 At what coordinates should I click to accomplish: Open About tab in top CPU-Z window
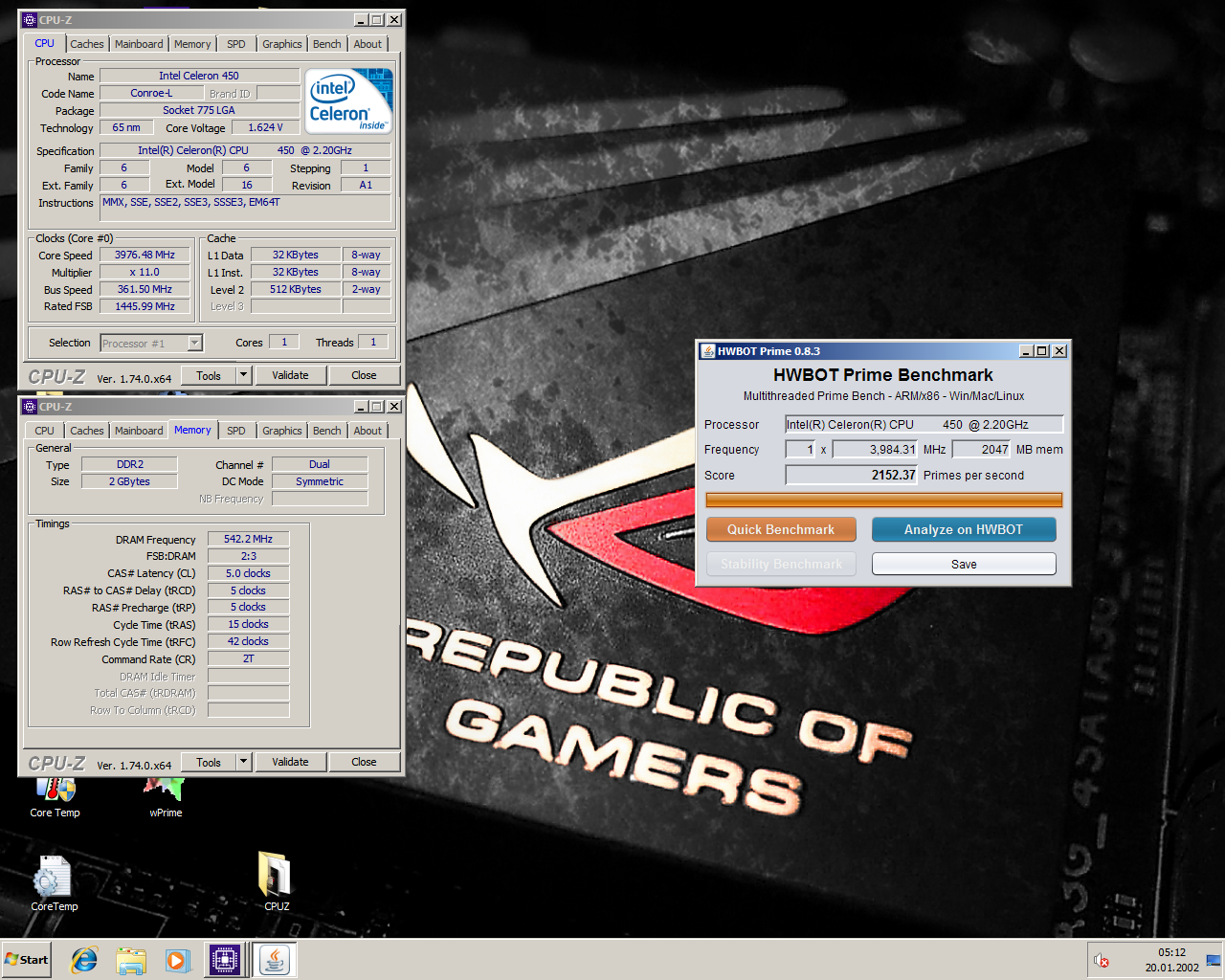367,44
